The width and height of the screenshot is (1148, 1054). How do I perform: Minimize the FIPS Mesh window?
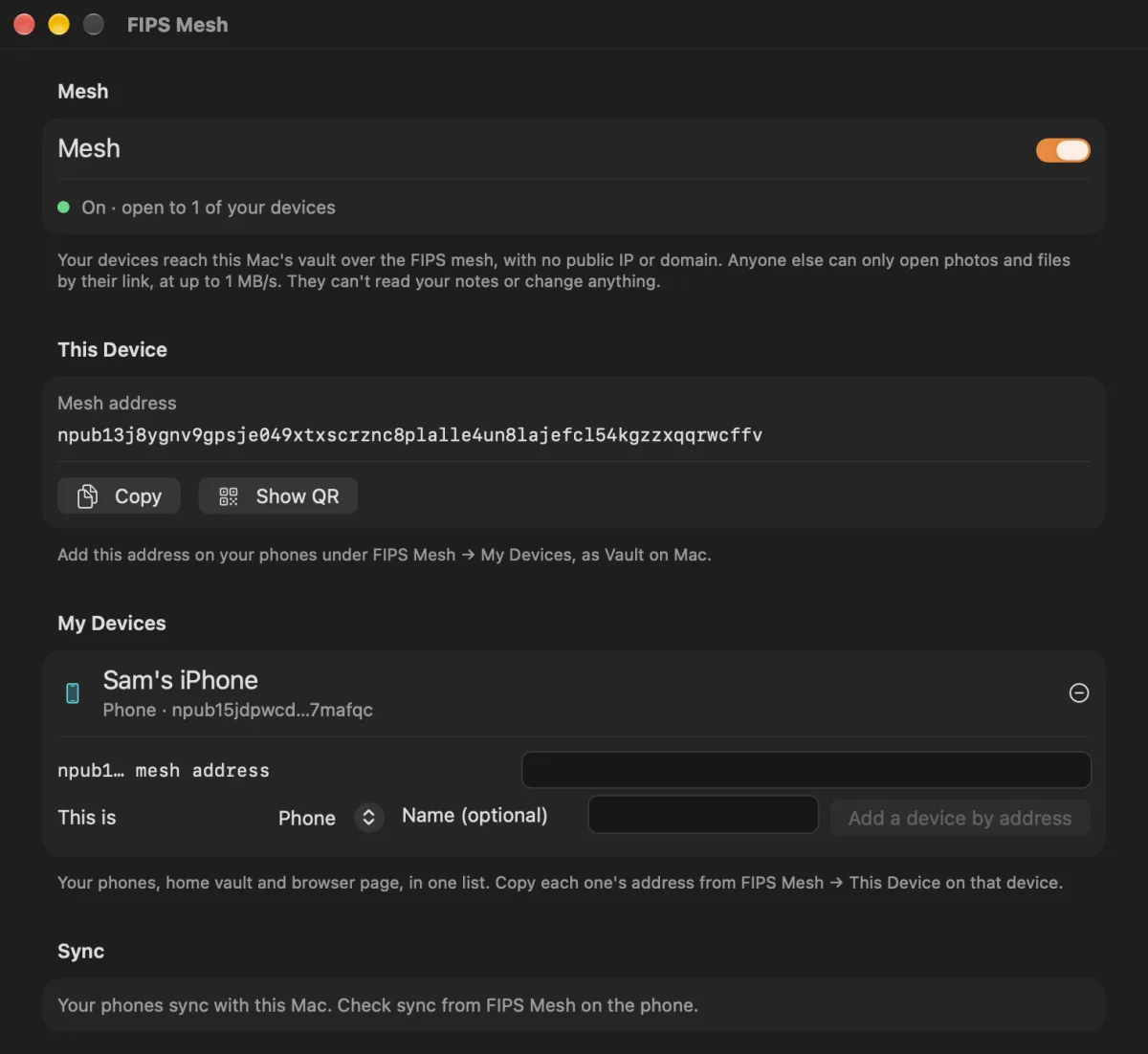pos(58,24)
